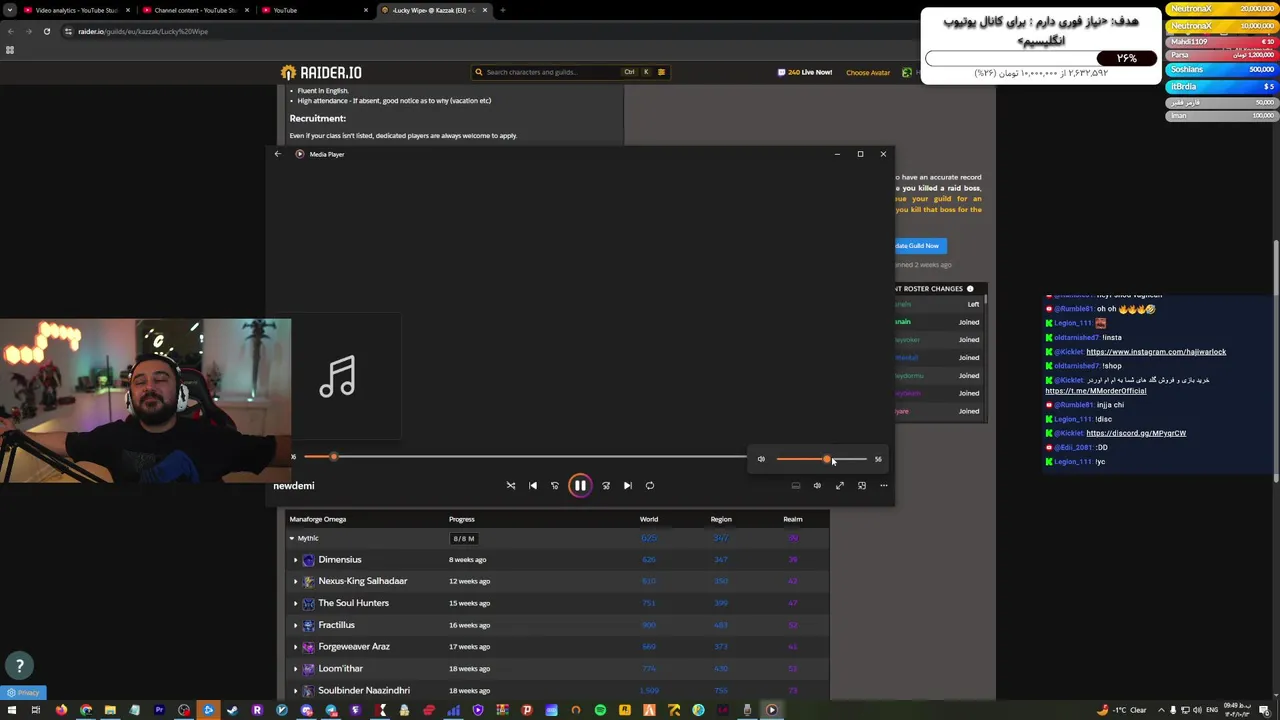Click the Region column header
This screenshot has width=1280, height=720.
point(721,519)
